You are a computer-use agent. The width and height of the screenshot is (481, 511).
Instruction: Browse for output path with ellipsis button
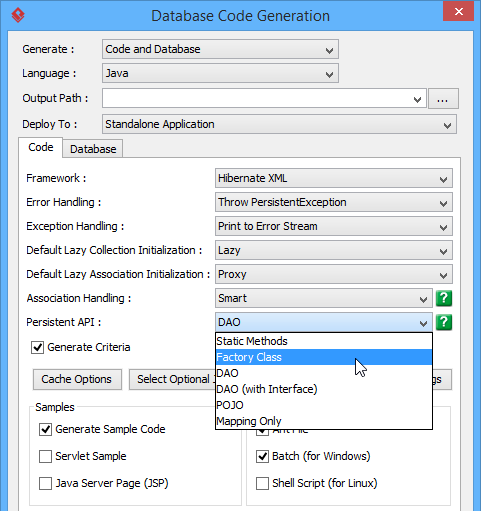coord(443,99)
